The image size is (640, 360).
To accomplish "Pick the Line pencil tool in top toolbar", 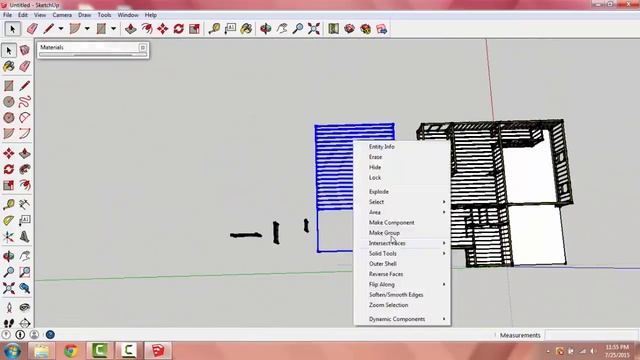I will tap(49, 29).
